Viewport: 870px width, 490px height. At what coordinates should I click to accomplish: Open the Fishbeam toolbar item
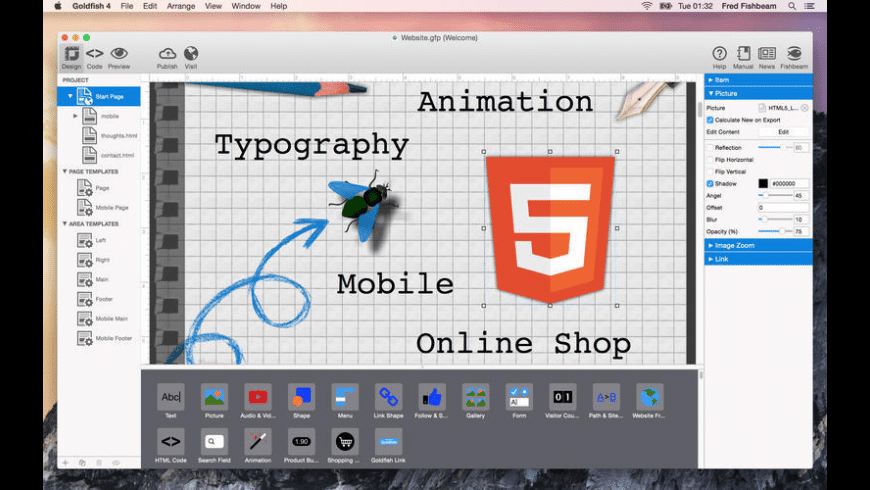794,57
